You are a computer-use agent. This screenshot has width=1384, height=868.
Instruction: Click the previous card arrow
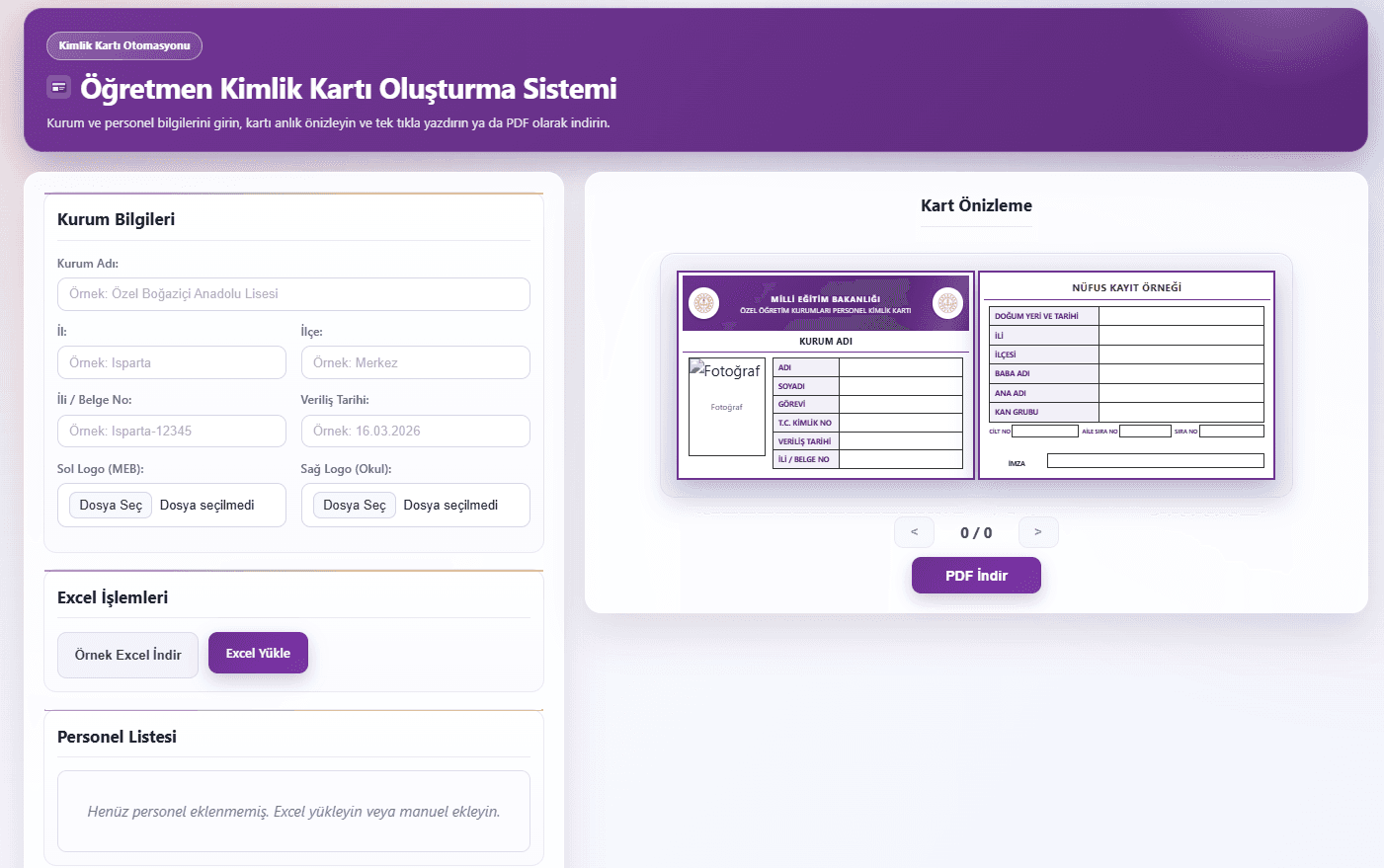coord(914,531)
